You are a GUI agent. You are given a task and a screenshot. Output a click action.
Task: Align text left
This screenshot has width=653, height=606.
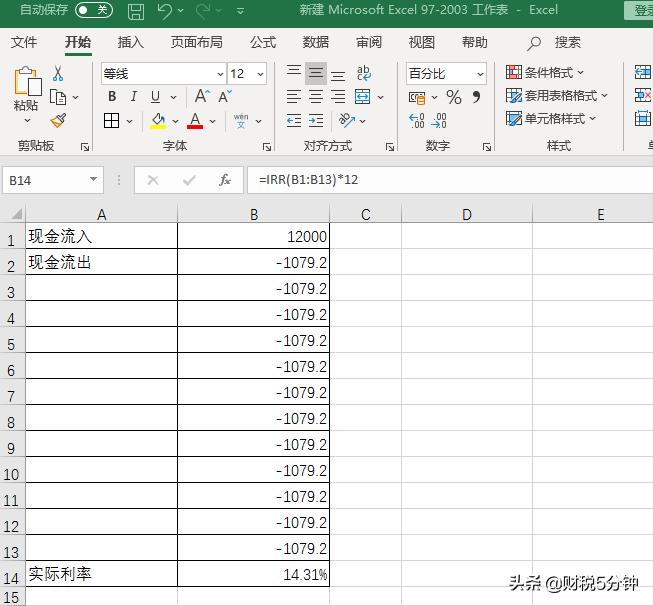(294, 97)
